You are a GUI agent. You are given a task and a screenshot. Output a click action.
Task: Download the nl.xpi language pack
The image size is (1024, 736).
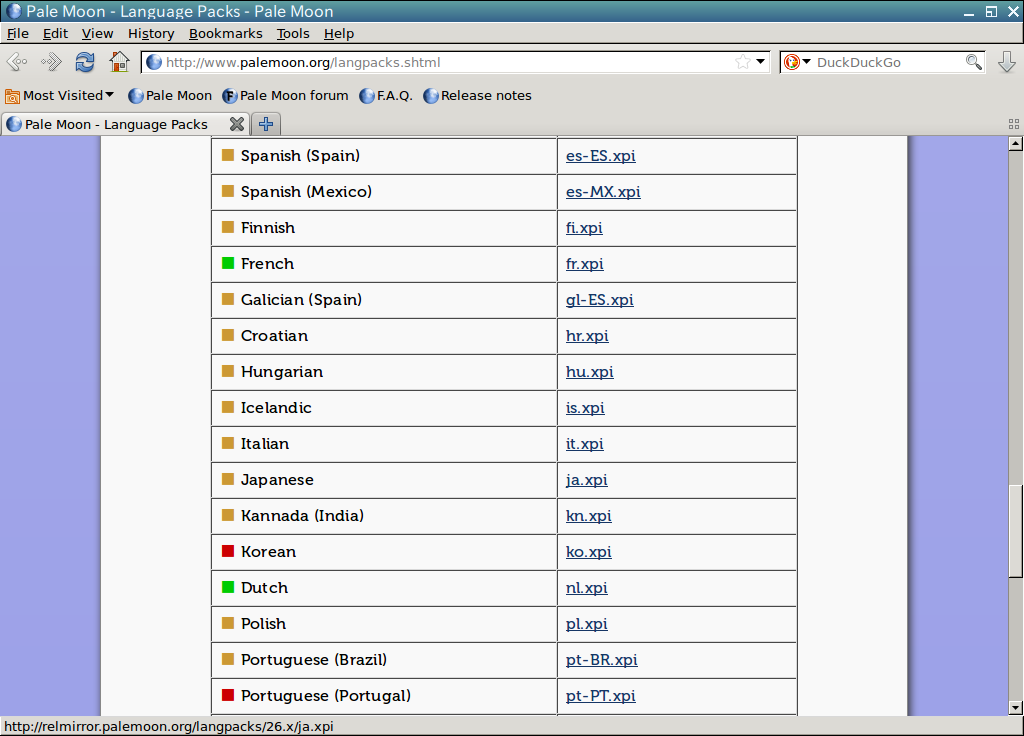(586, 588)
